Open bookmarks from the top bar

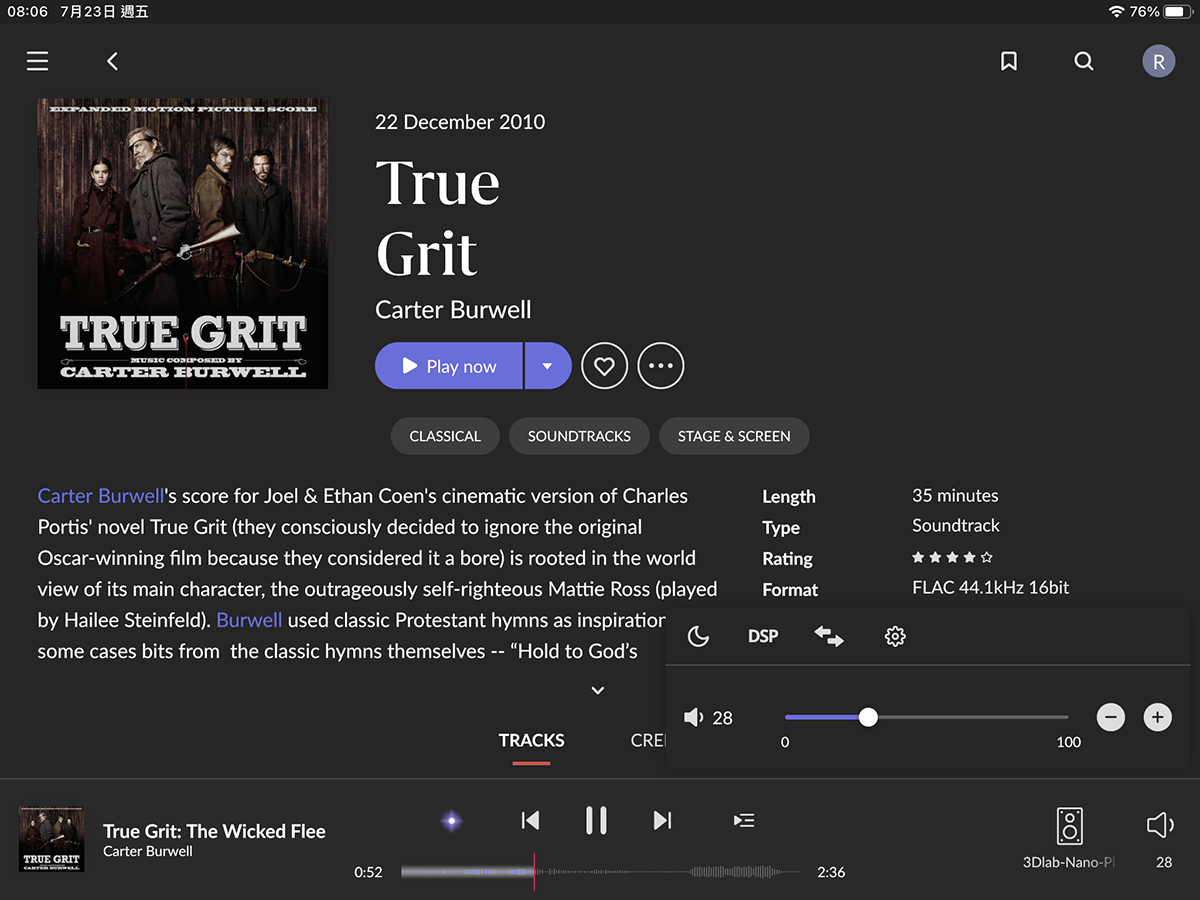tap(1009, 61)
